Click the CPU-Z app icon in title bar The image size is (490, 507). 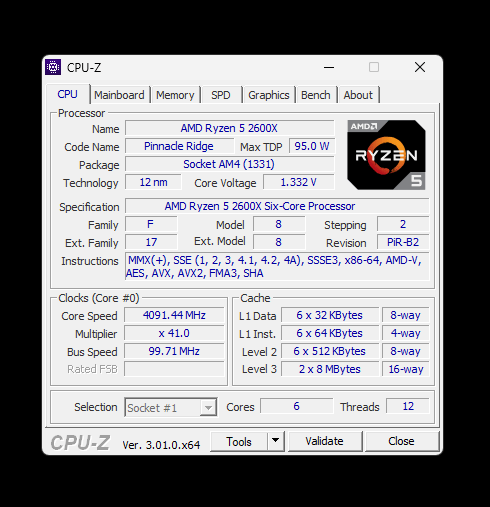point(53,67)
